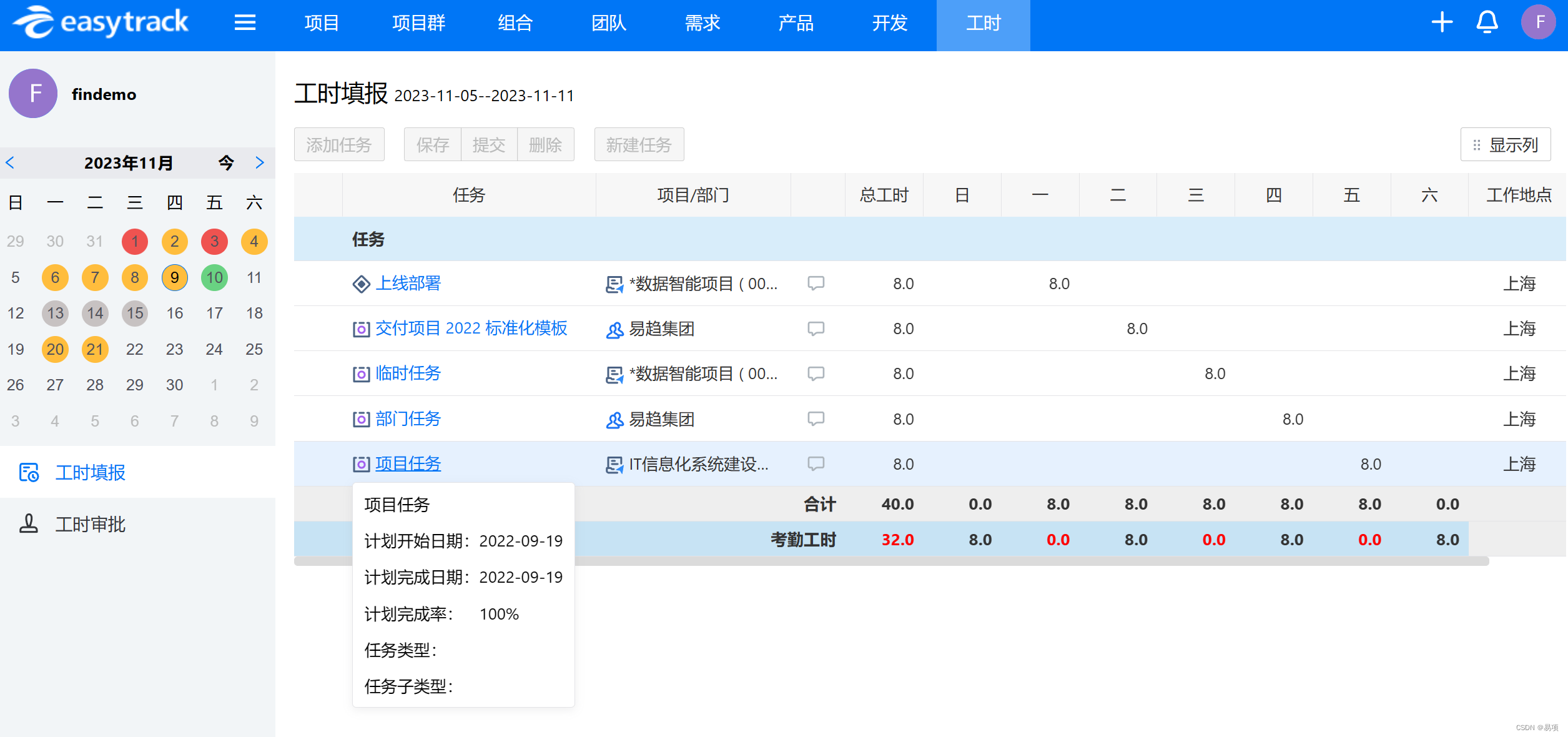Click the task icon beside 项目任务

(x=361, y=464)
